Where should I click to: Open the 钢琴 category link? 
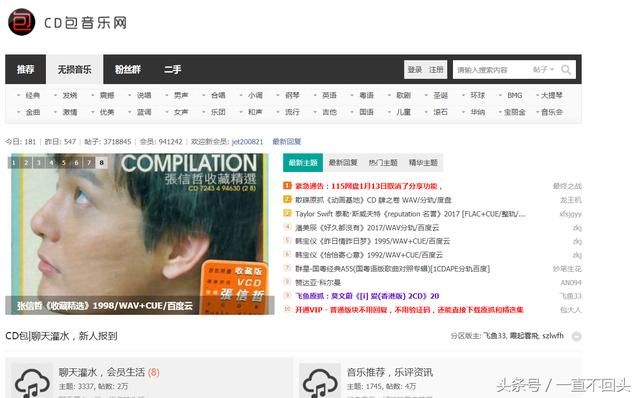point(292,96)
